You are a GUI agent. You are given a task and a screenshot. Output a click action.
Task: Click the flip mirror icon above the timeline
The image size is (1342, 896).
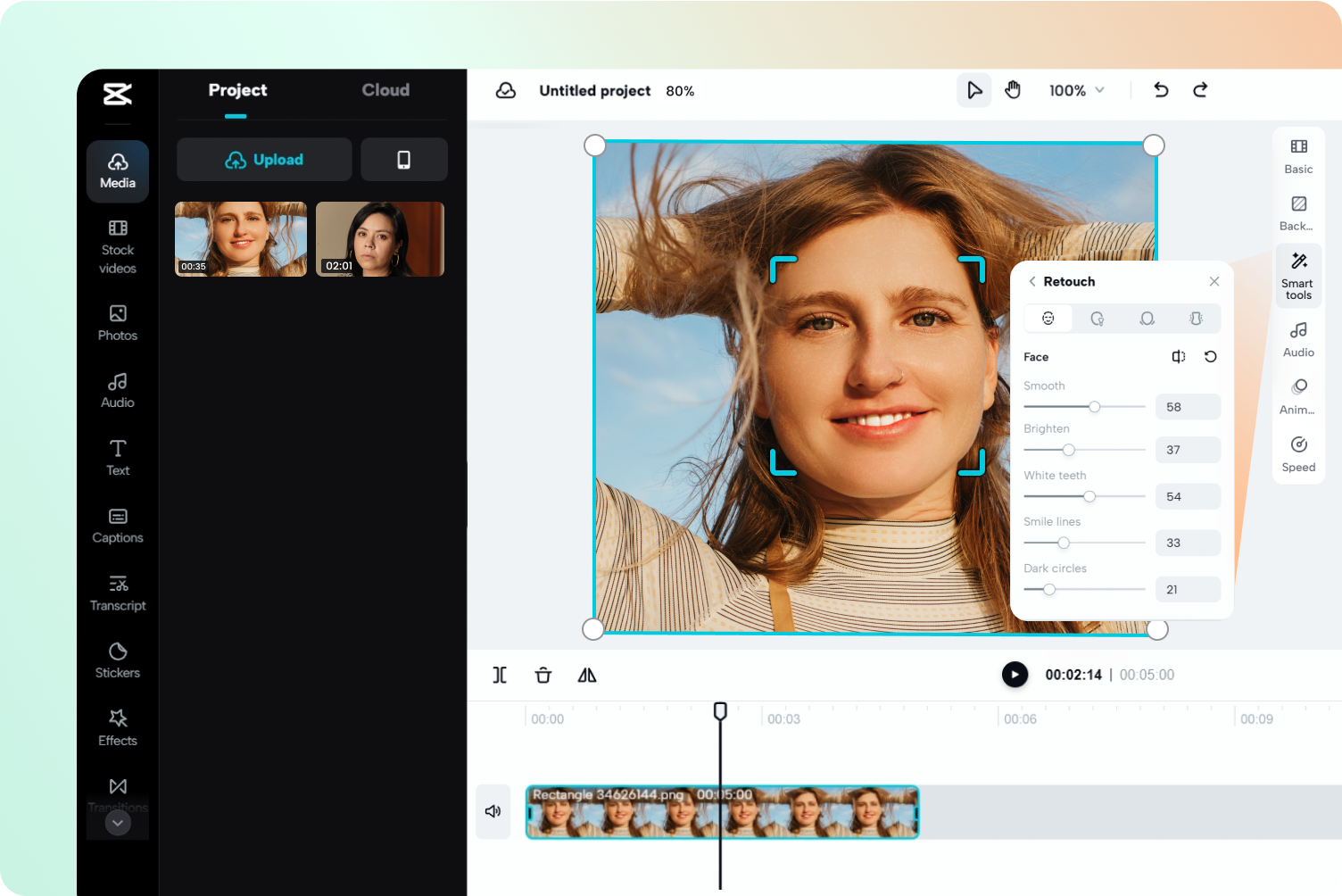click(587, 675)
